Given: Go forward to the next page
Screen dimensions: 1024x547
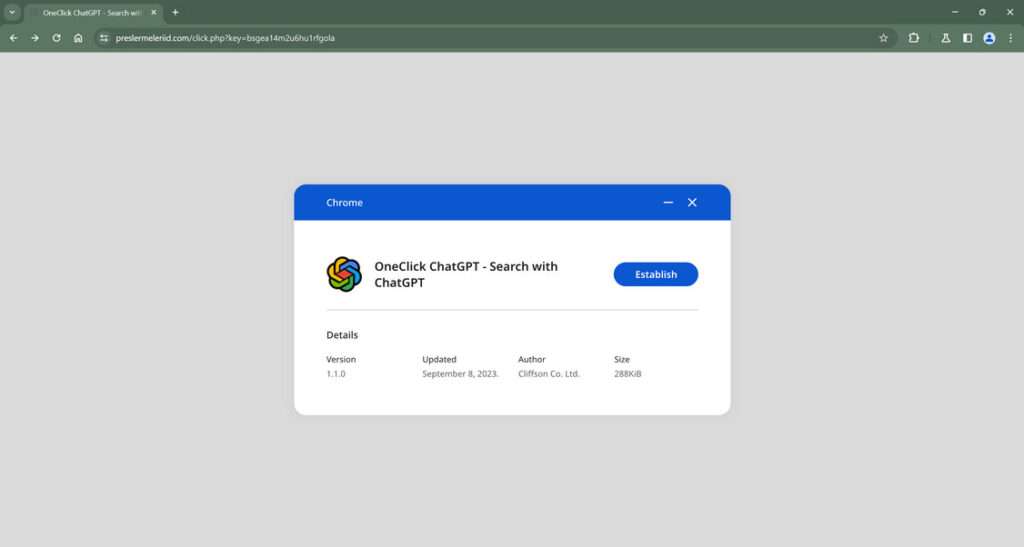Looking at the screenshot, I should (35, 38).
